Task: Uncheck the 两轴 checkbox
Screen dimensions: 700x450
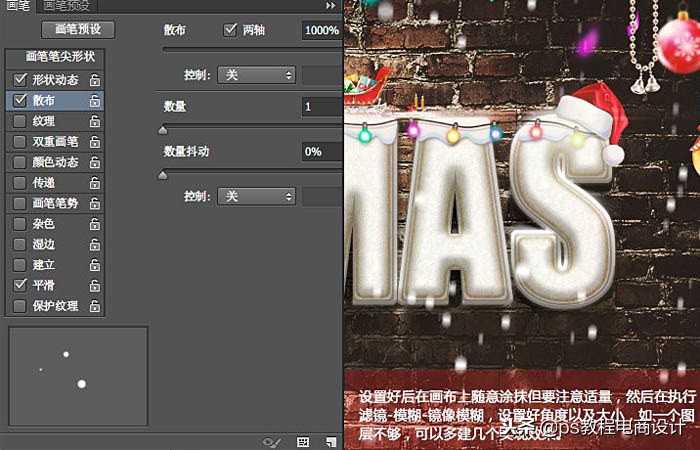Action: tap(230, 30)
